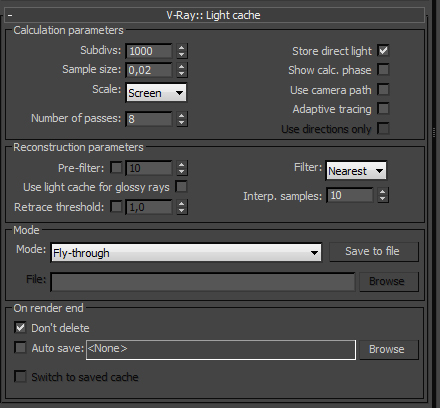Image resolution: width=440 pixels, height=408 pixels.
Task: Click Browse next to Auto save
Action: click(389, 350)
